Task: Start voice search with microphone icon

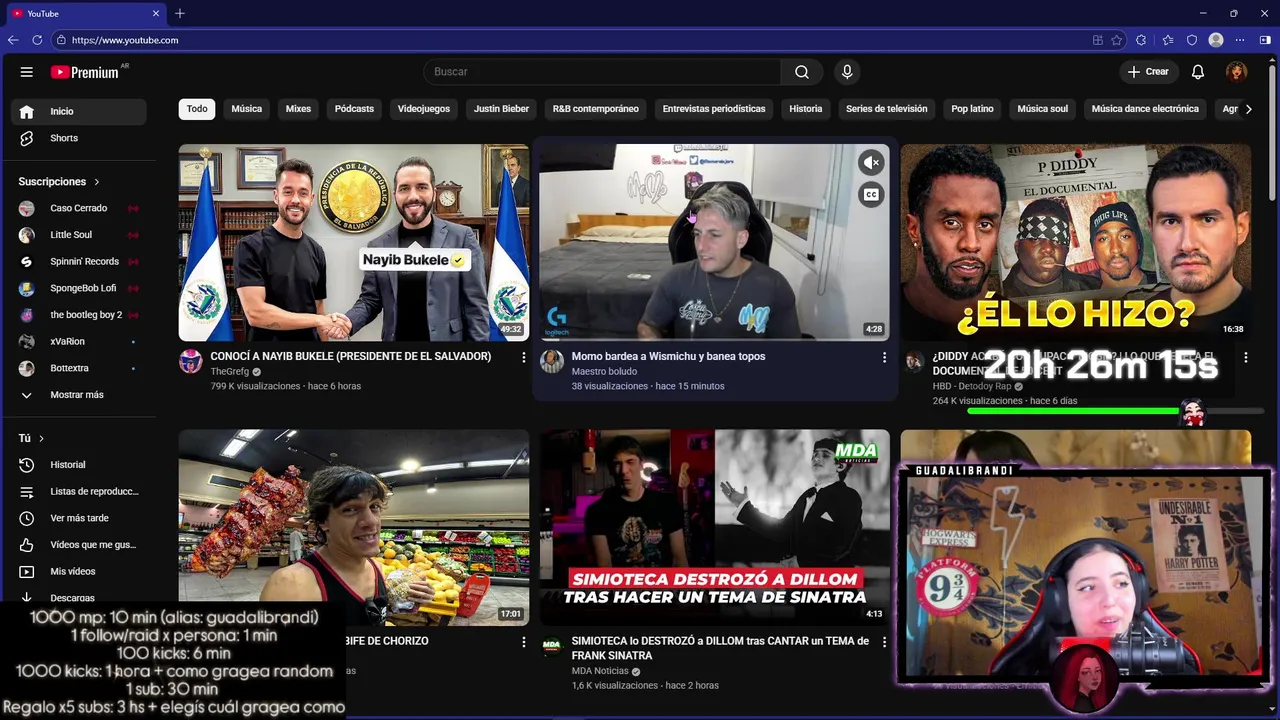Action: pos(847,72)
